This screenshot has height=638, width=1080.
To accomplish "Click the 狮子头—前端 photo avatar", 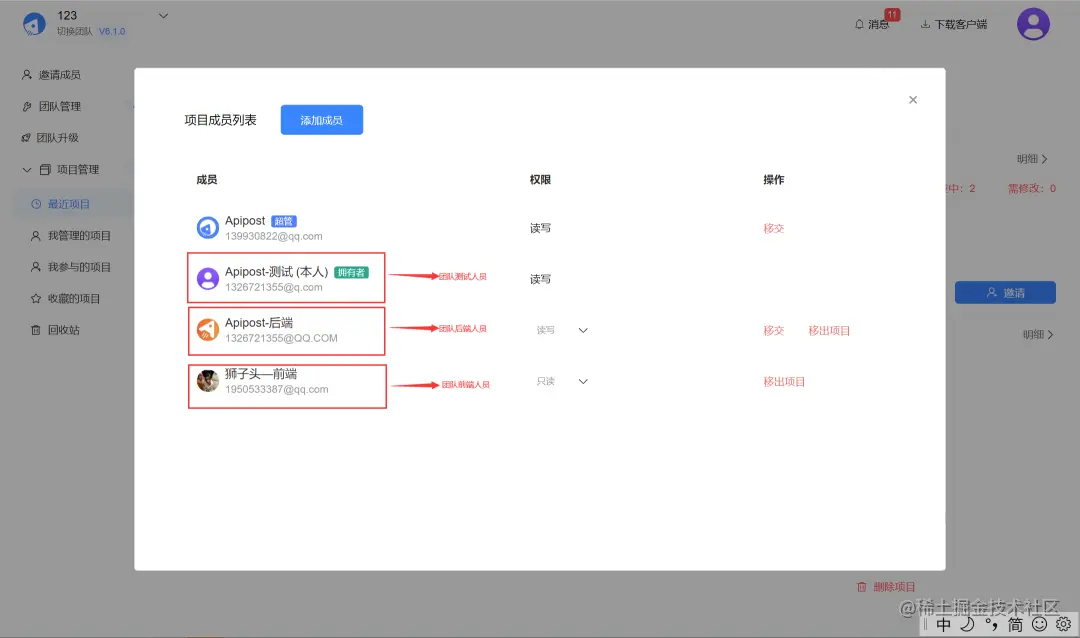I will point(207,380).
